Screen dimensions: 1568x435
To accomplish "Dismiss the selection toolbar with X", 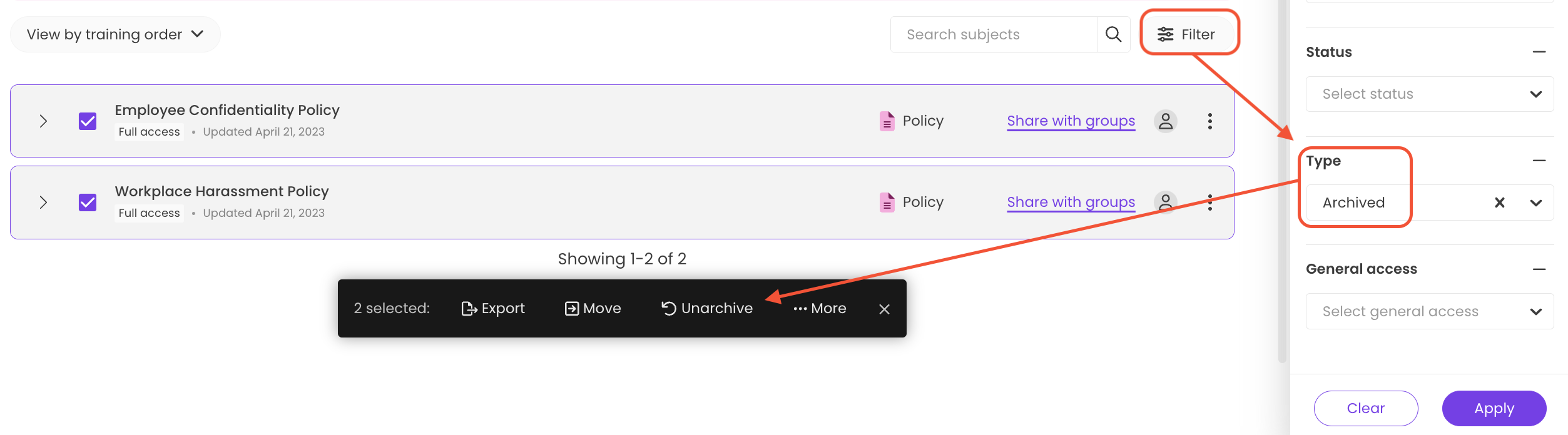I will pos(884,309).
